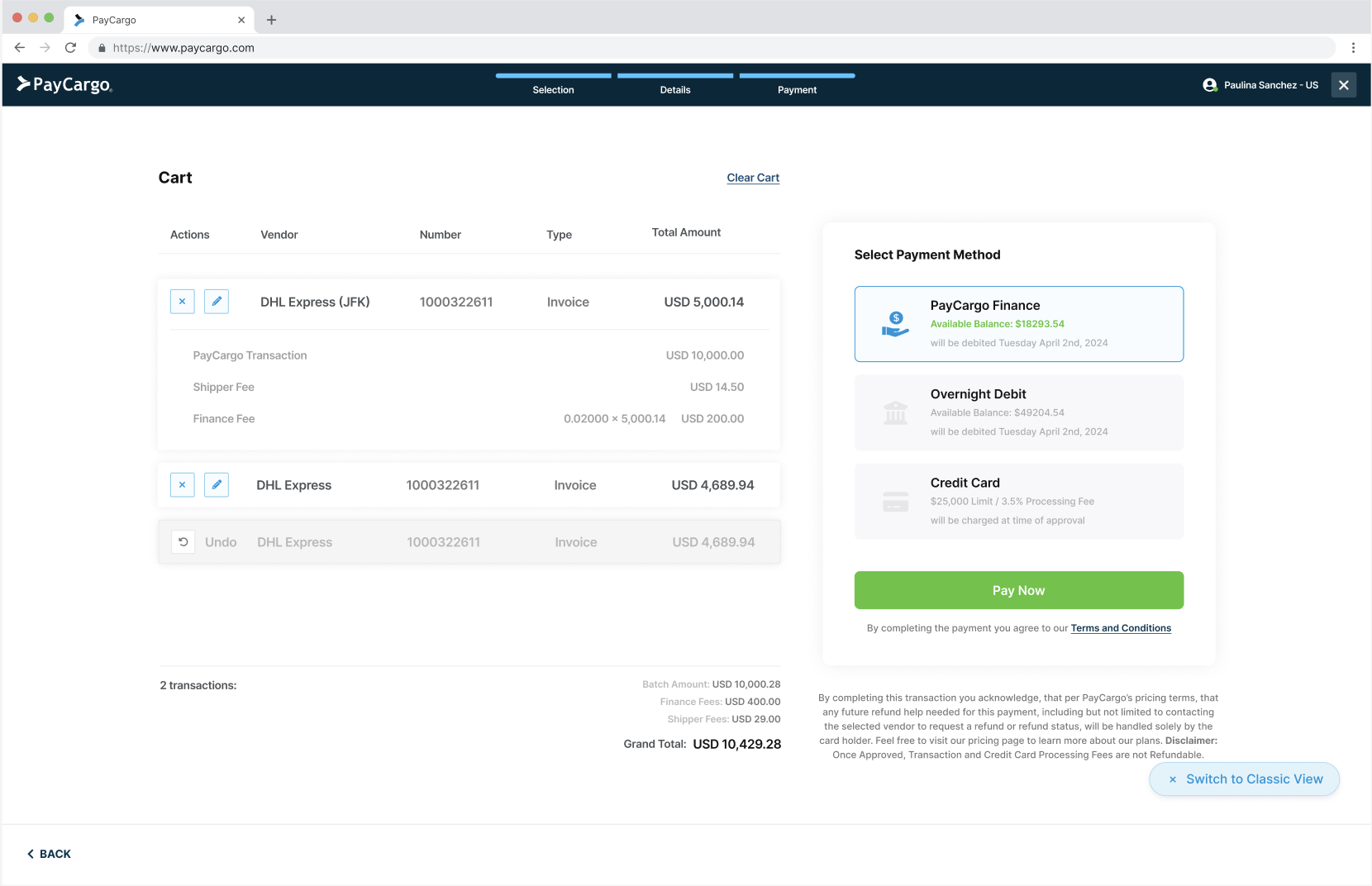Go to the Selection step
The image size is (1372, 886).
(x=554, y=85)
